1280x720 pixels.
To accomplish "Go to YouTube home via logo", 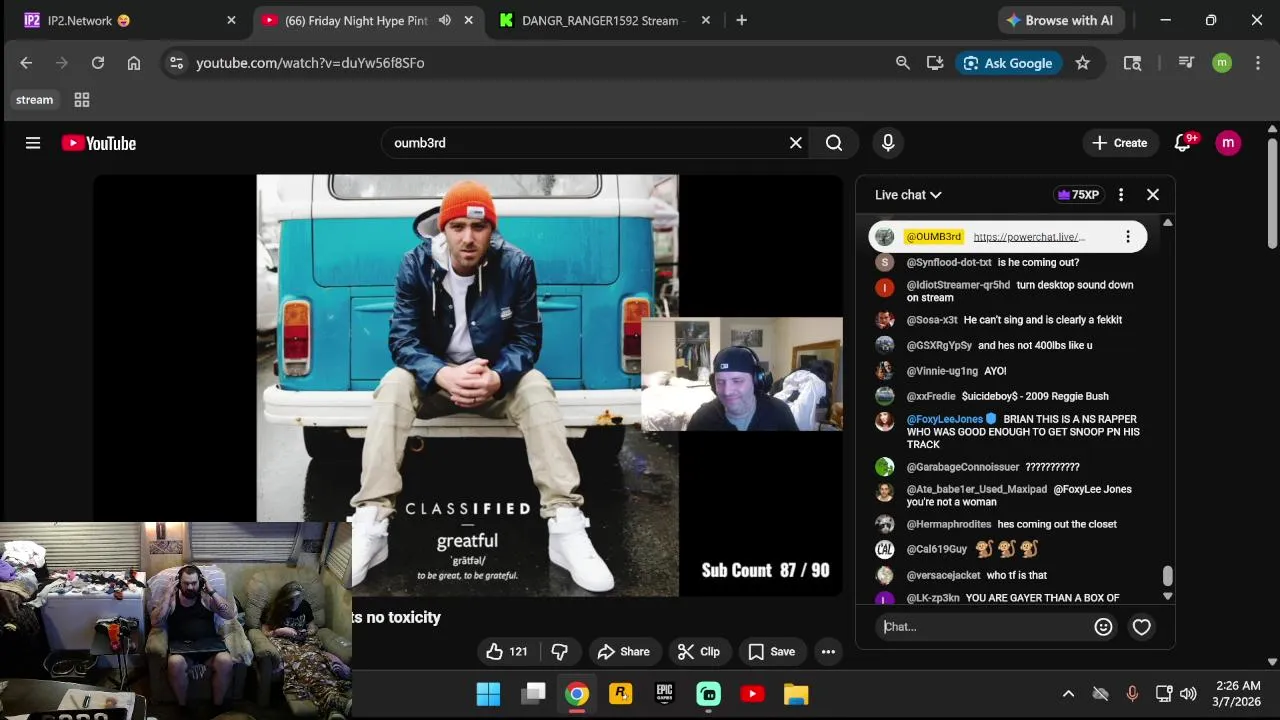I will 99,143.
